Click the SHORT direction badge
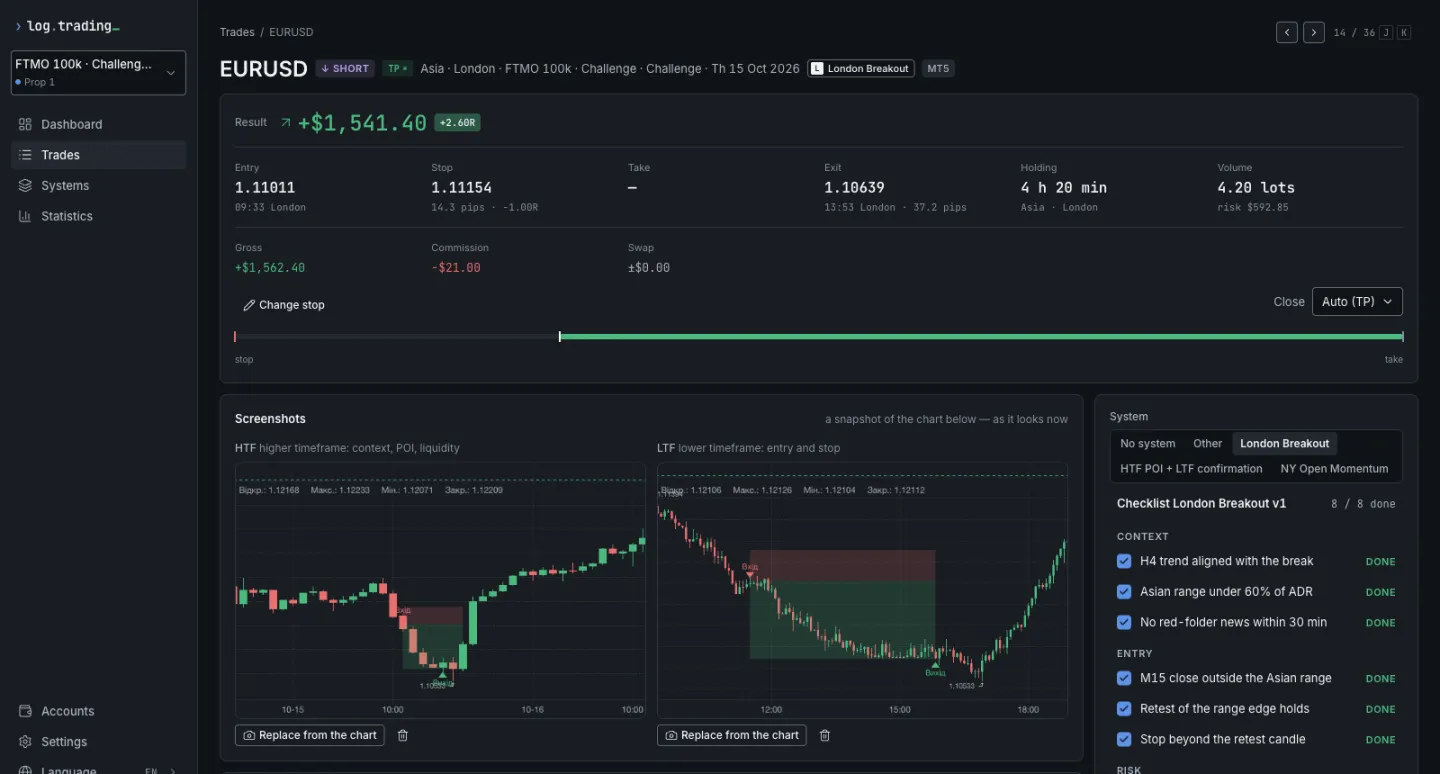1440x774 pixels. pos(345,69)
